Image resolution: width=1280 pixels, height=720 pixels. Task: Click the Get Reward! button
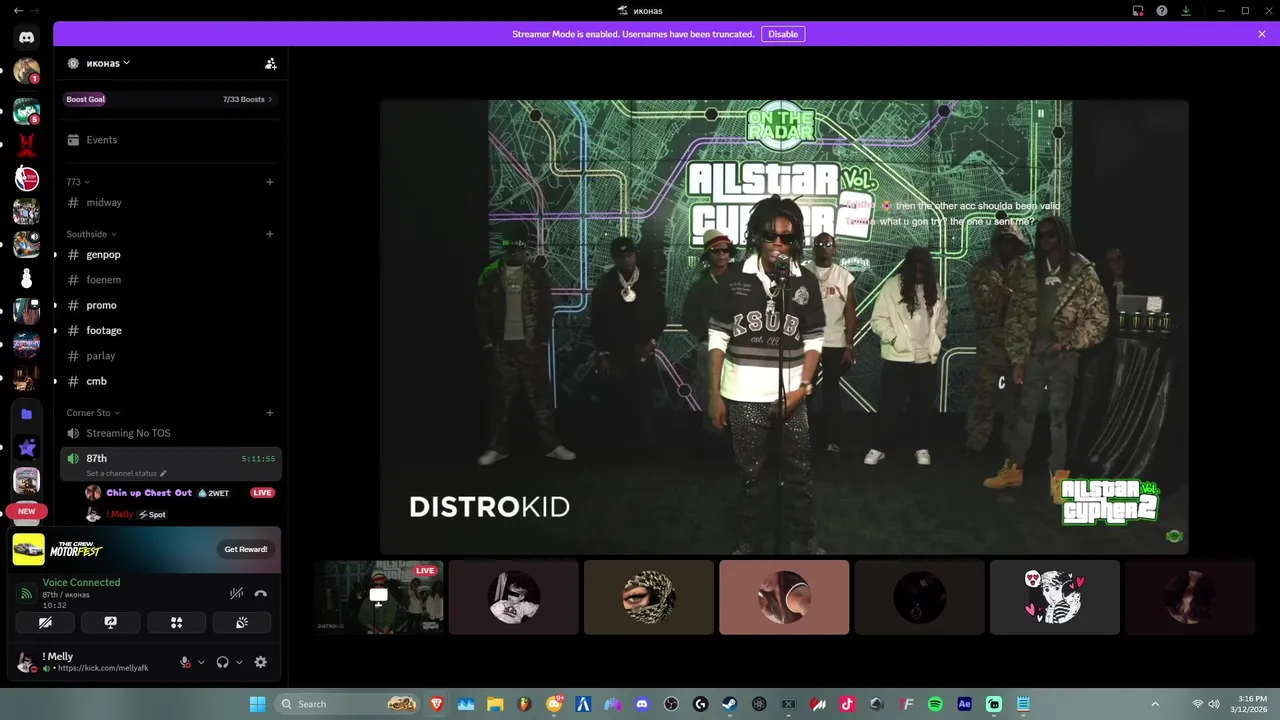point(245,549)
